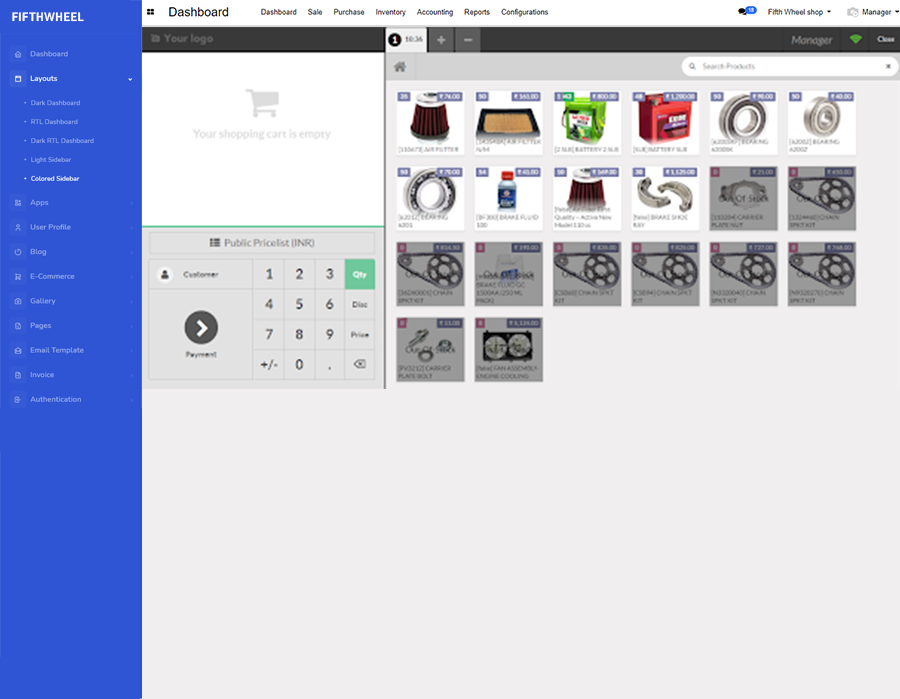
Task: Switch numpad to Disc mode
Action: point(360,304)
